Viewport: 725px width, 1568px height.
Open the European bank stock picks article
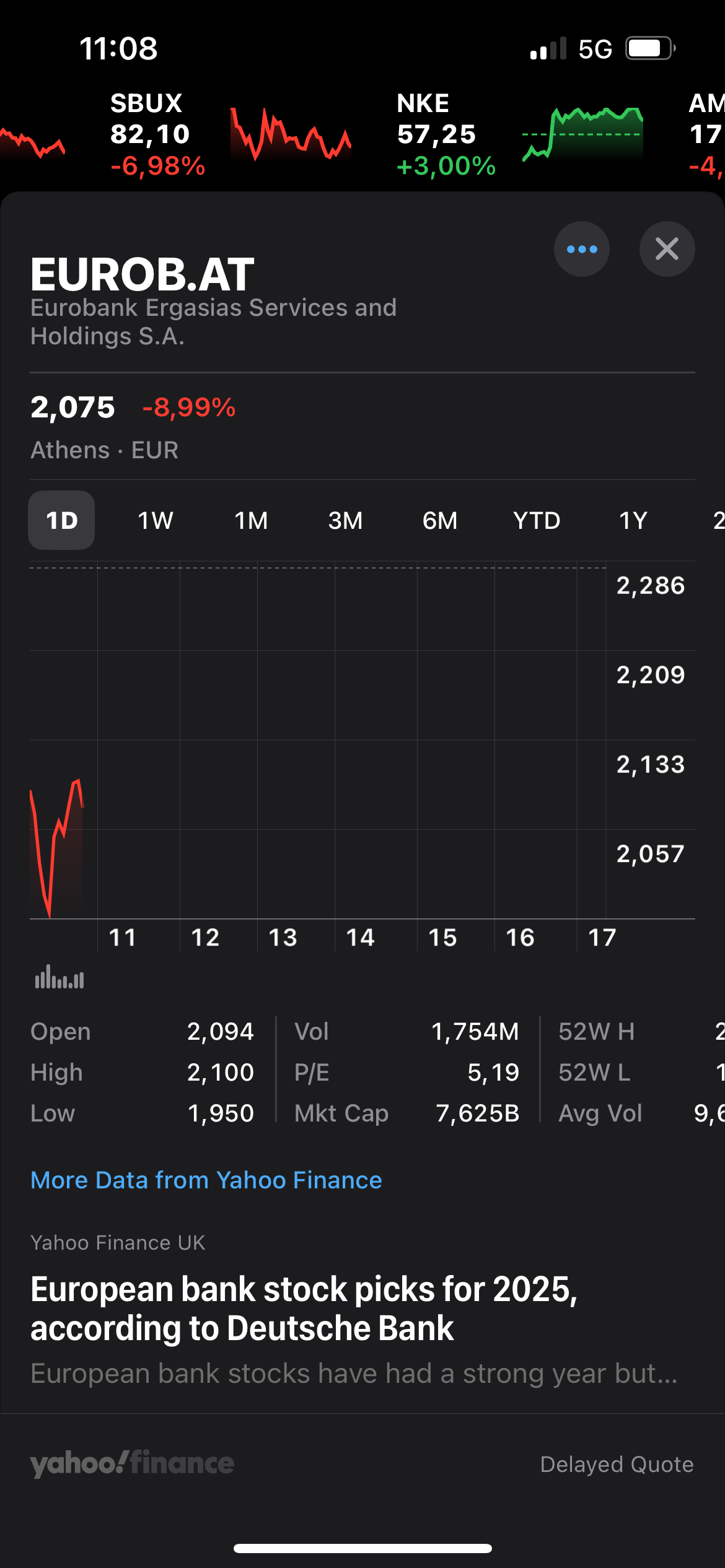point(304,1308)
